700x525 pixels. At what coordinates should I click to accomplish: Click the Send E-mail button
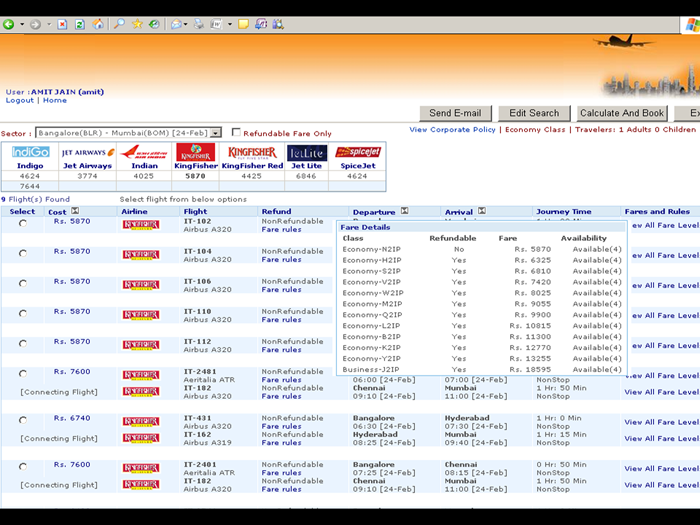point(455,113)
